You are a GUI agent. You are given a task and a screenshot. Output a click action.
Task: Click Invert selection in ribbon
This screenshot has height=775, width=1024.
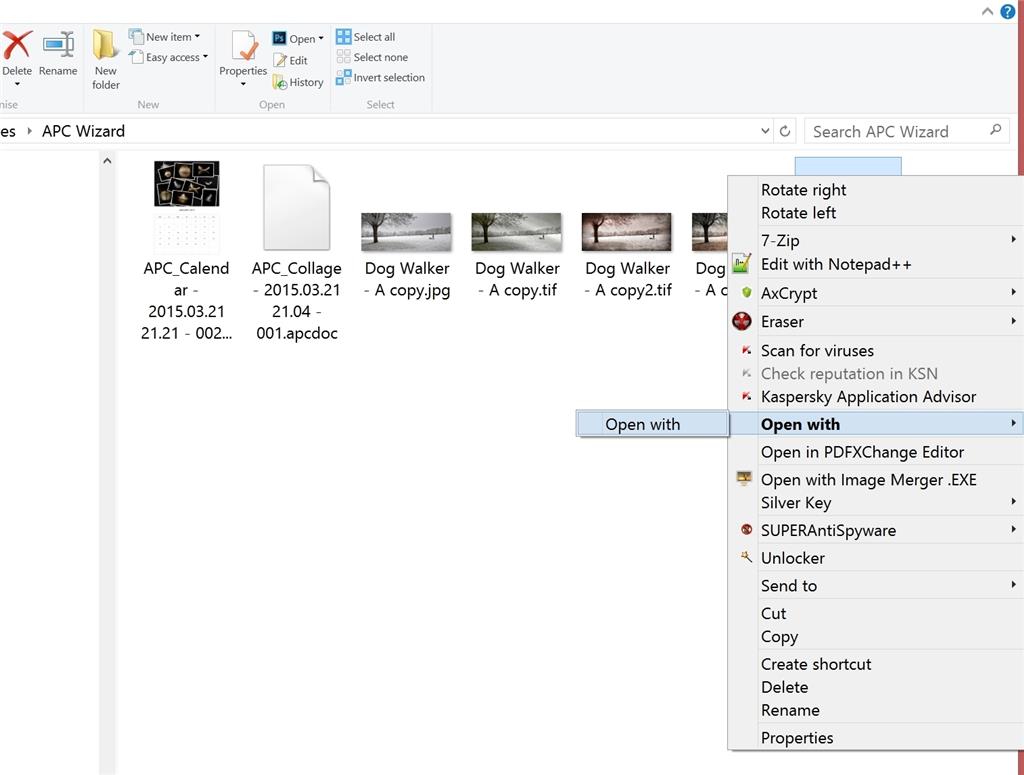(381, 78)
